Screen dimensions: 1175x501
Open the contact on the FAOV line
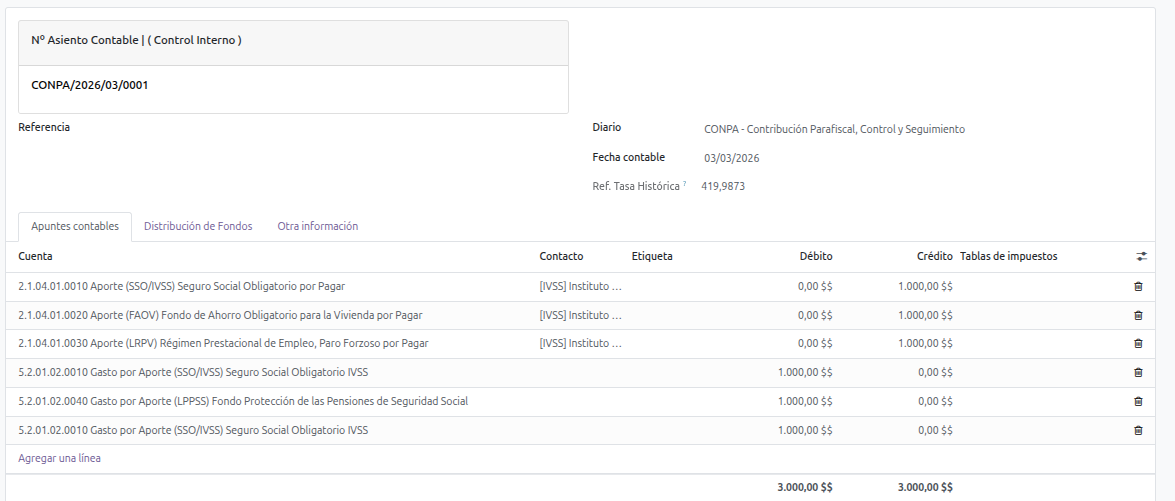pyautogui.click(x=580, y=315)
